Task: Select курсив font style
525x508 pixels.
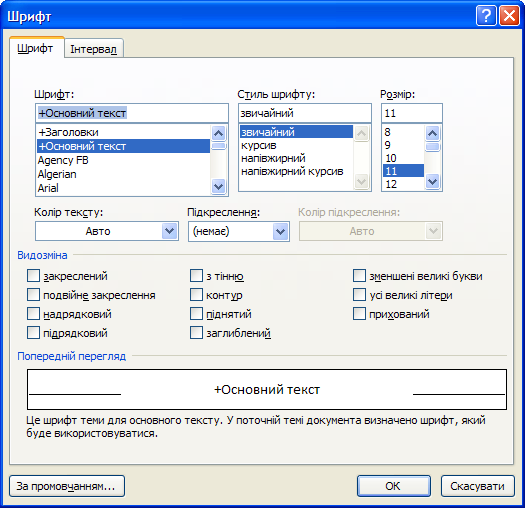Action: pos(296,145)
